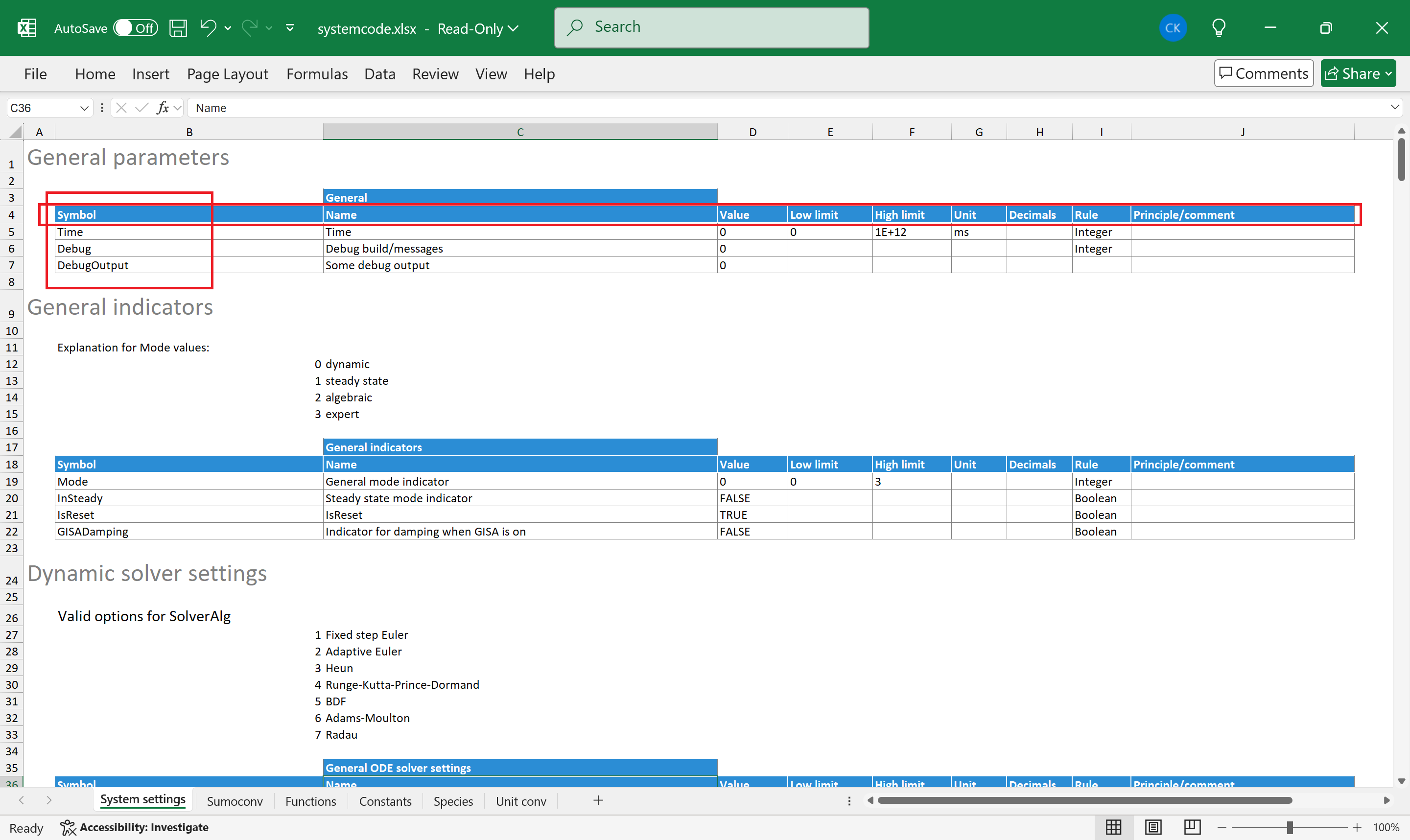Open the Page Layout tab

(x=228, y=74)
